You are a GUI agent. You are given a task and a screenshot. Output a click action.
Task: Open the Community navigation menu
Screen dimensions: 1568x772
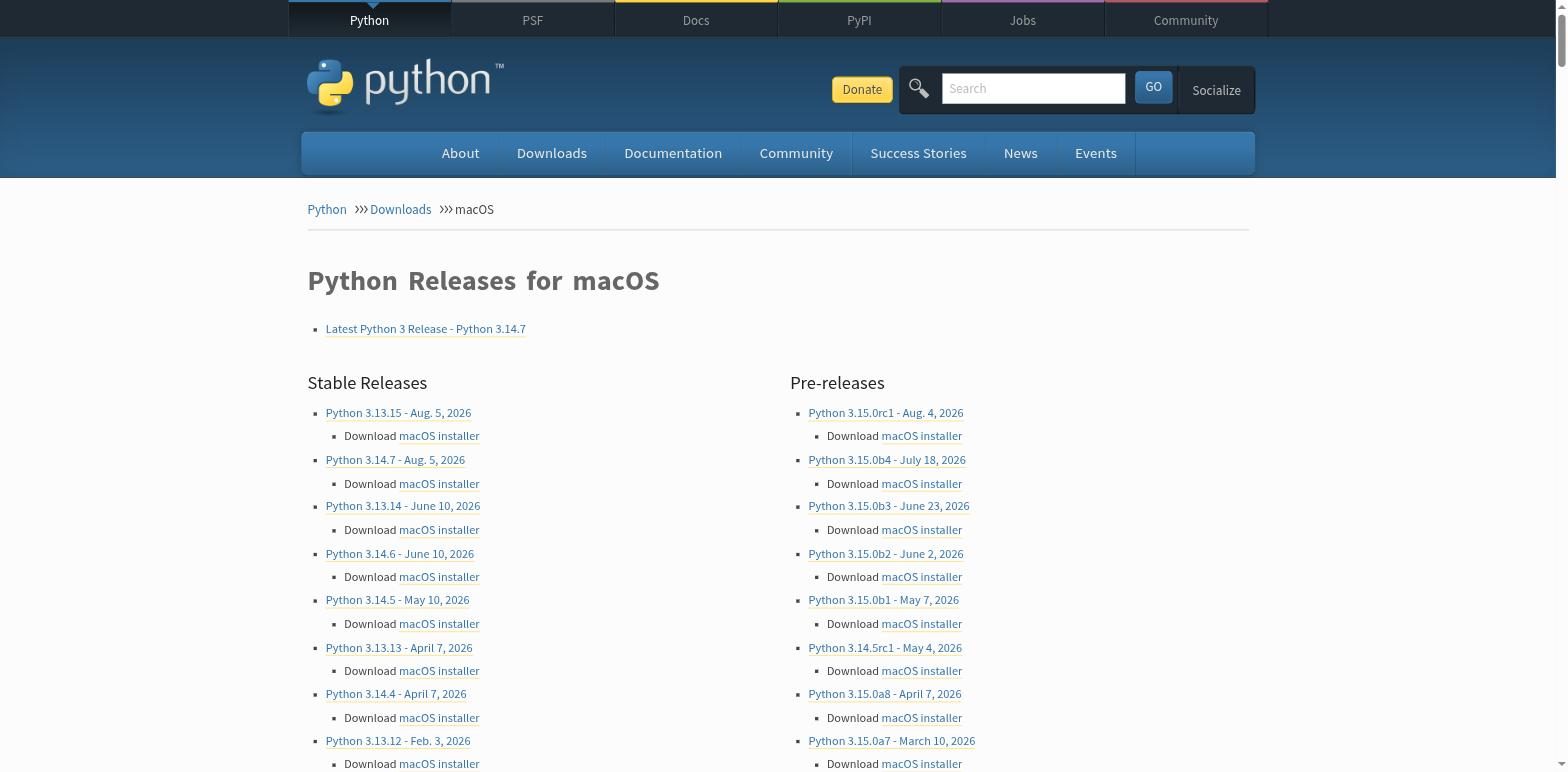click(796, 153)
